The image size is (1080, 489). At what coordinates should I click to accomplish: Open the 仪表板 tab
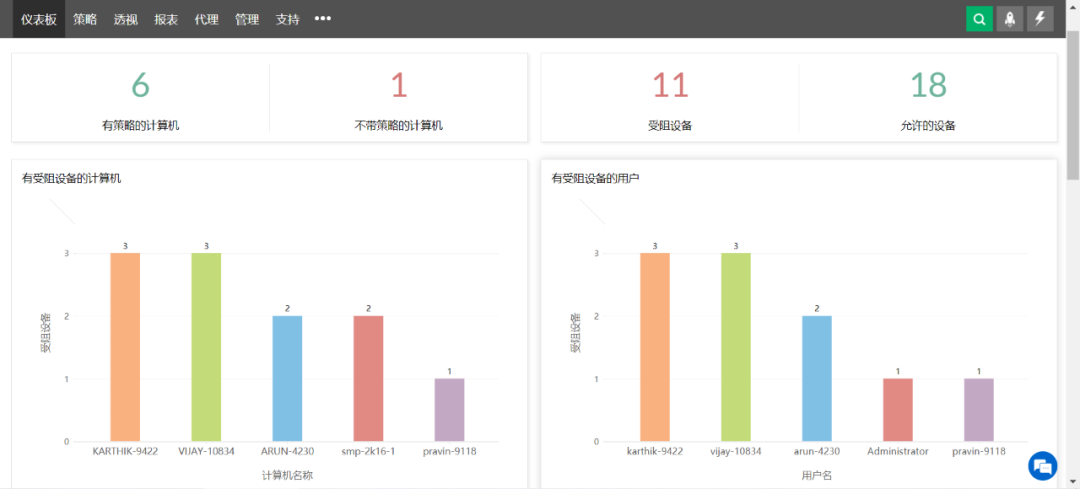pyautogui.click(x=39, y=19)
